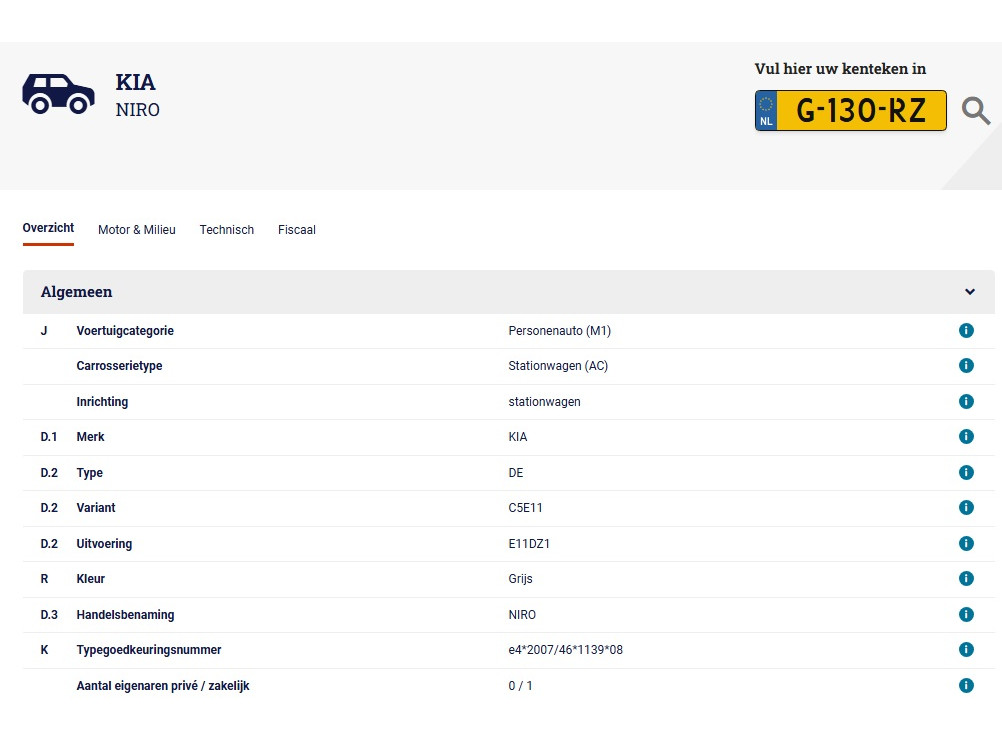Viewport: 1002px width, 751px height.
Task: Click the NL country badge on plate
Action: tap(766, 111)
